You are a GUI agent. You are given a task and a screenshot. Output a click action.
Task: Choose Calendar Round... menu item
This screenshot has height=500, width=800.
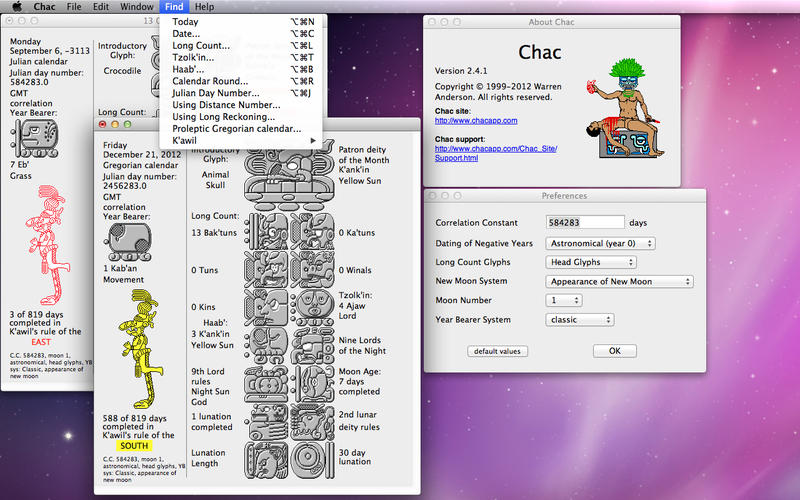(243, 81)
